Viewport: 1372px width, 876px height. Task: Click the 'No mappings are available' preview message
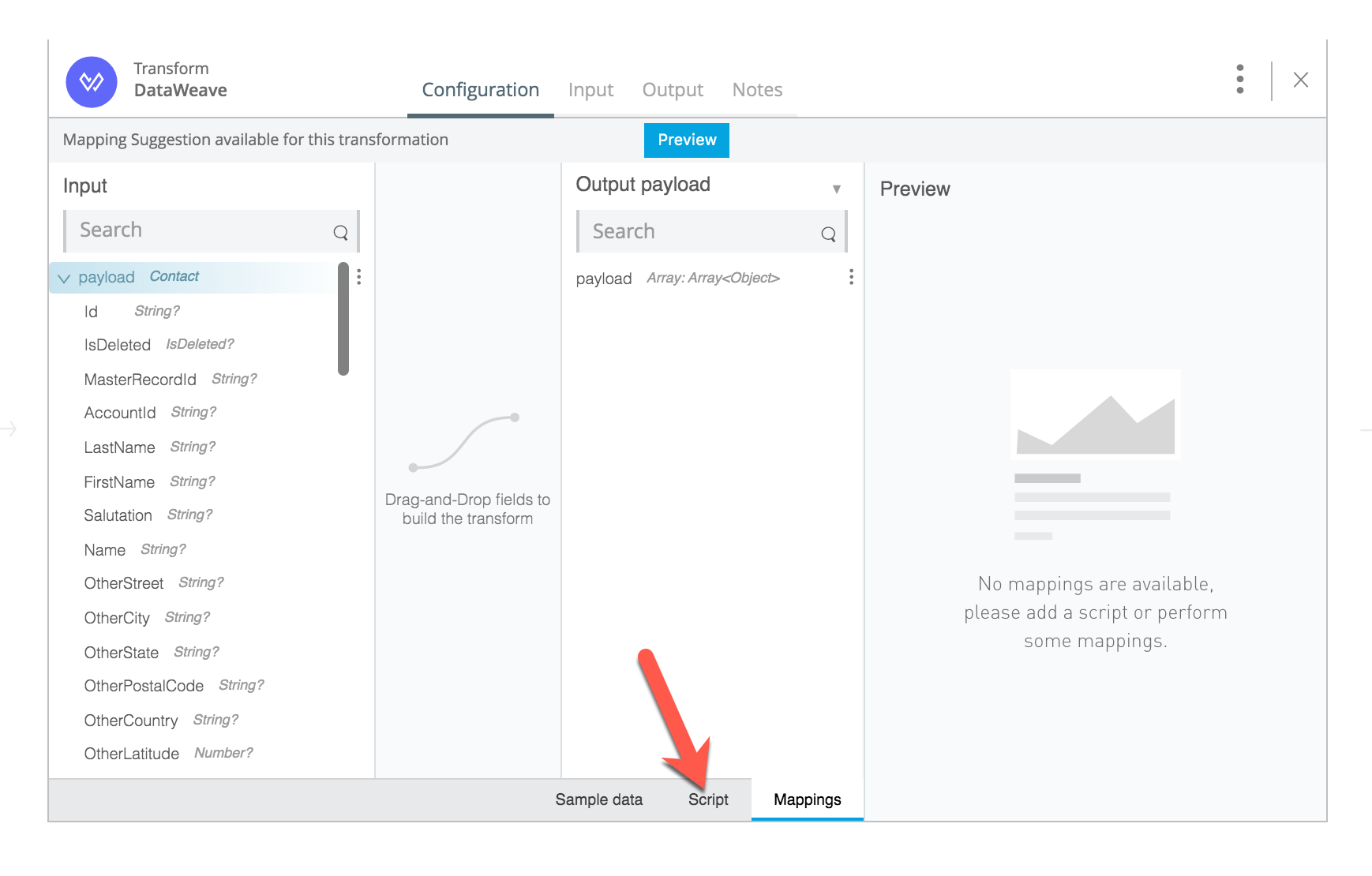point(1096,612)
